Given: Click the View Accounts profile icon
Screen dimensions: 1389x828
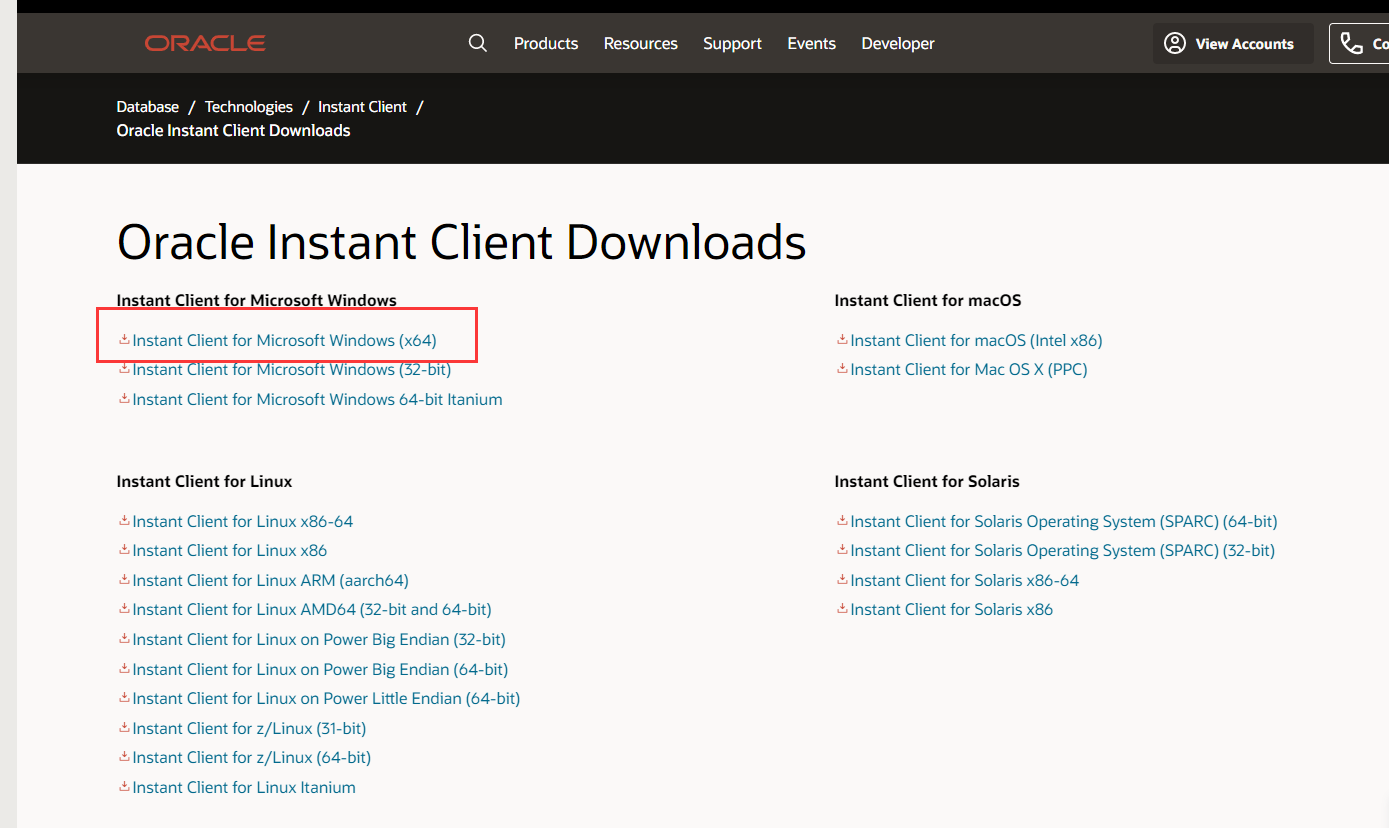Looking at the screenshot, I should (x=1174, y=43).
